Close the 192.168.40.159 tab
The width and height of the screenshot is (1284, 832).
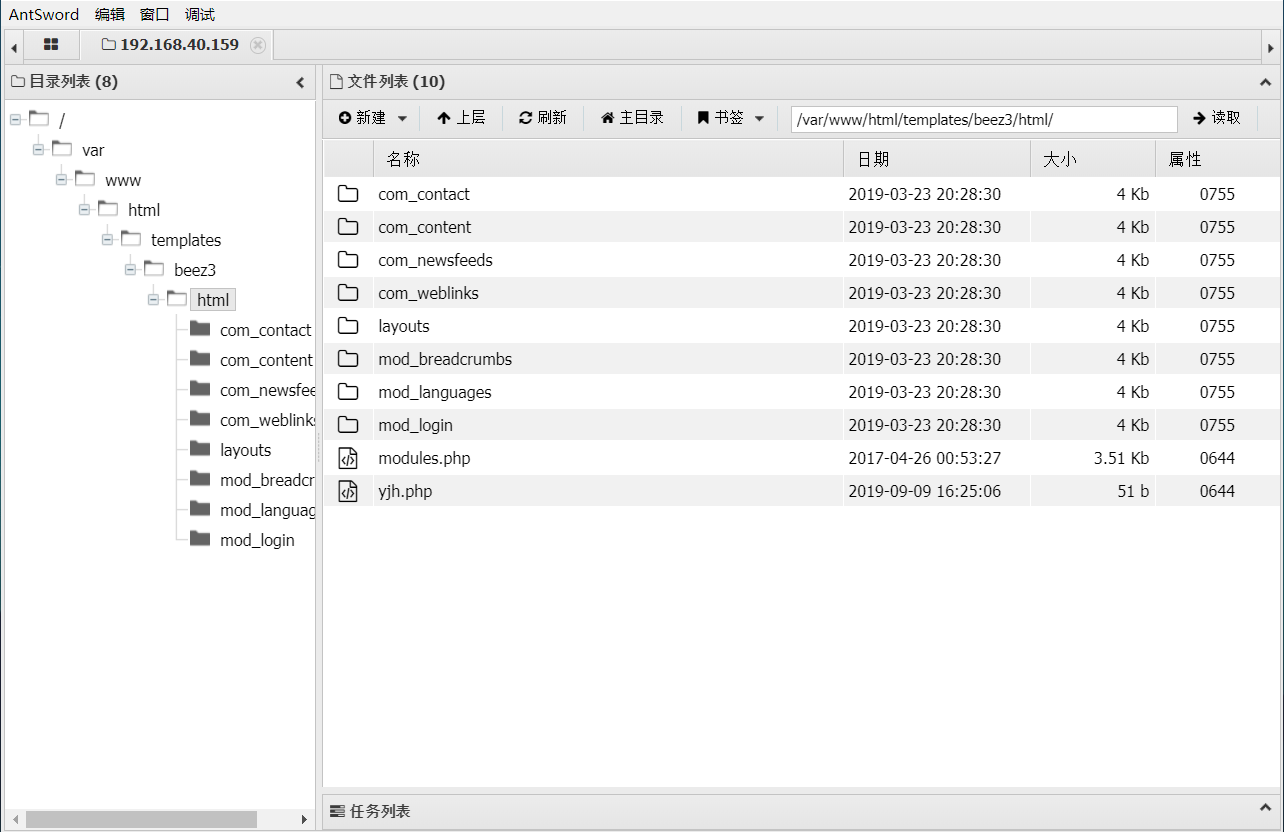(x=258, y=45)
